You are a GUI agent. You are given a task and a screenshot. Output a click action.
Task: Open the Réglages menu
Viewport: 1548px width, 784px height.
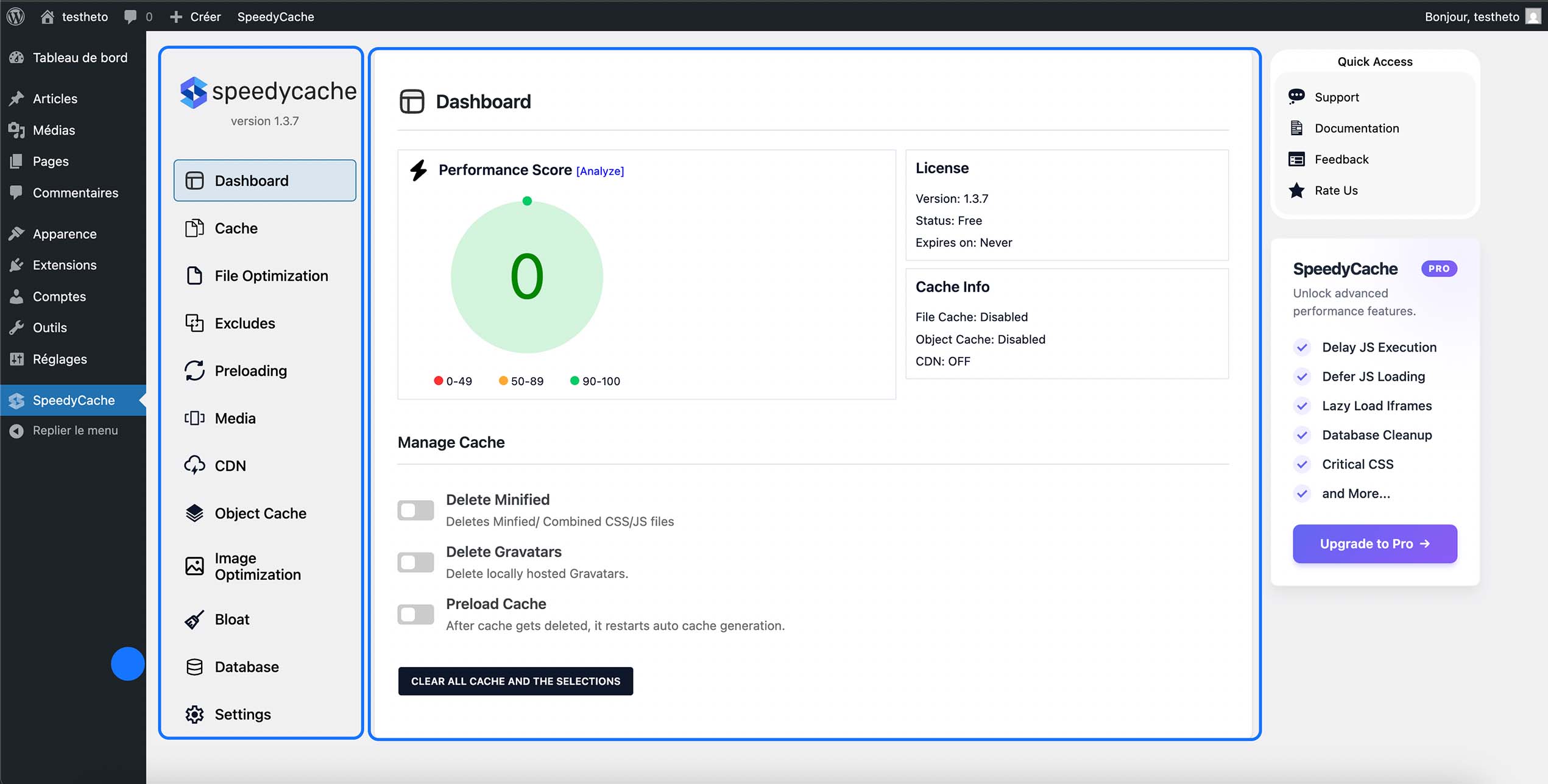[x=60, y=359]
